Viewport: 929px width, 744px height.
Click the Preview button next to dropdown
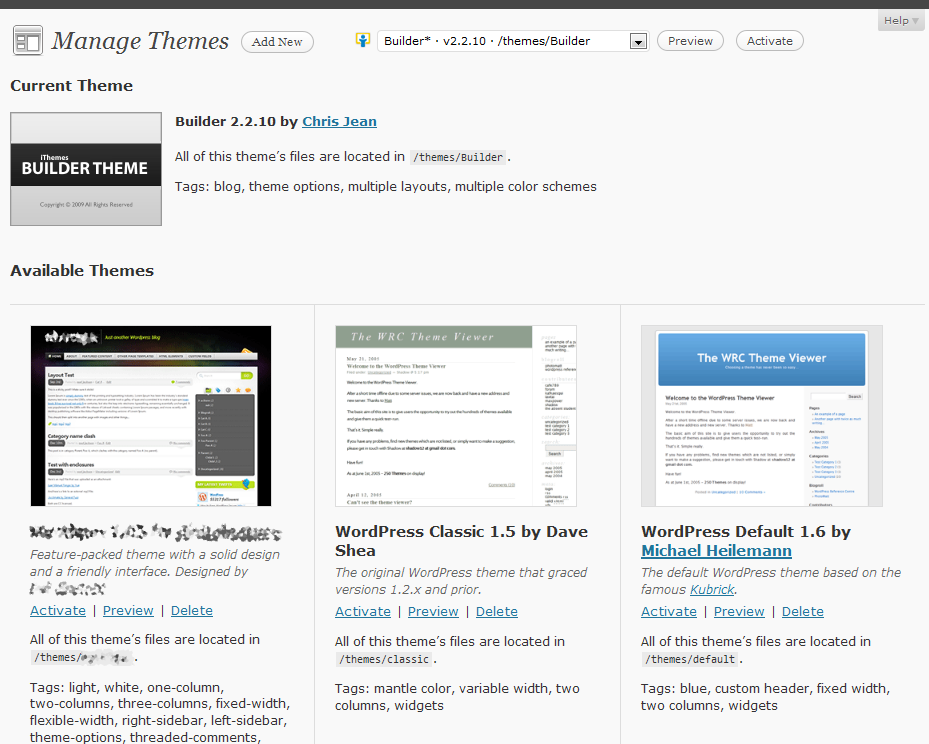(x=690, y=41)
